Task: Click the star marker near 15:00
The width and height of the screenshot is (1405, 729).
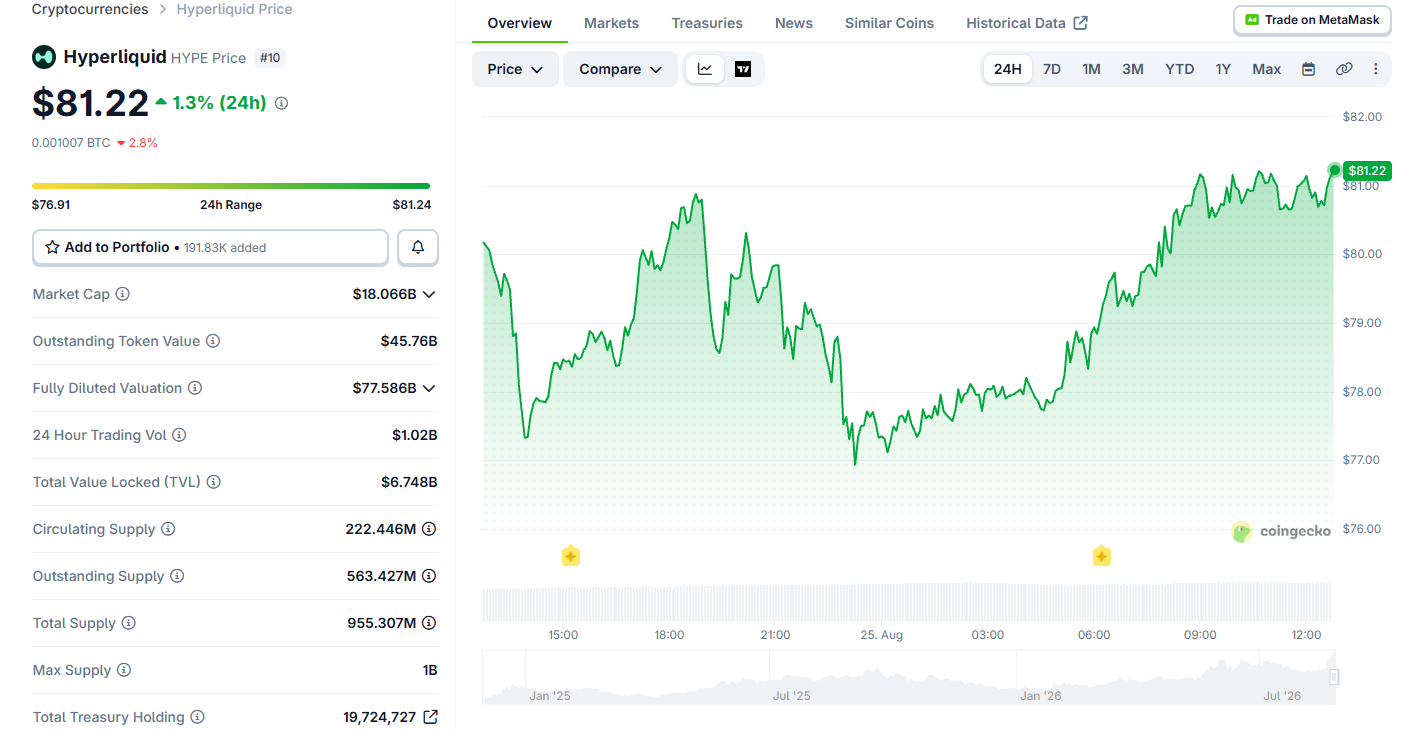Action: pos(571,556)
